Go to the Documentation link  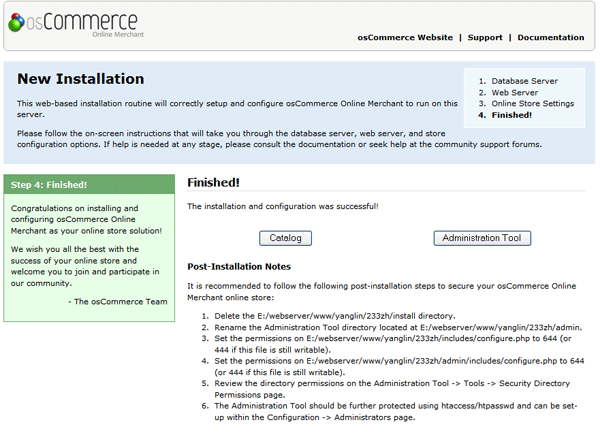551,38
